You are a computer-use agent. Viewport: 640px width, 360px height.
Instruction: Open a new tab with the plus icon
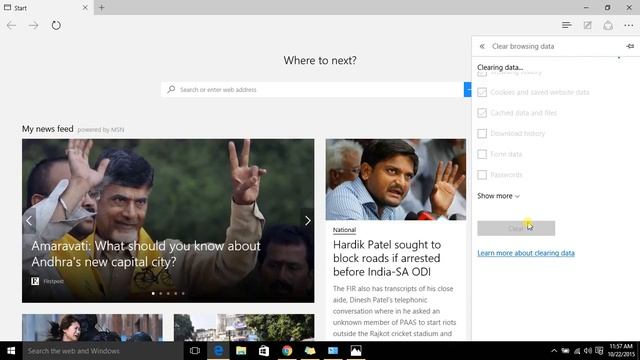pos(102,7)
